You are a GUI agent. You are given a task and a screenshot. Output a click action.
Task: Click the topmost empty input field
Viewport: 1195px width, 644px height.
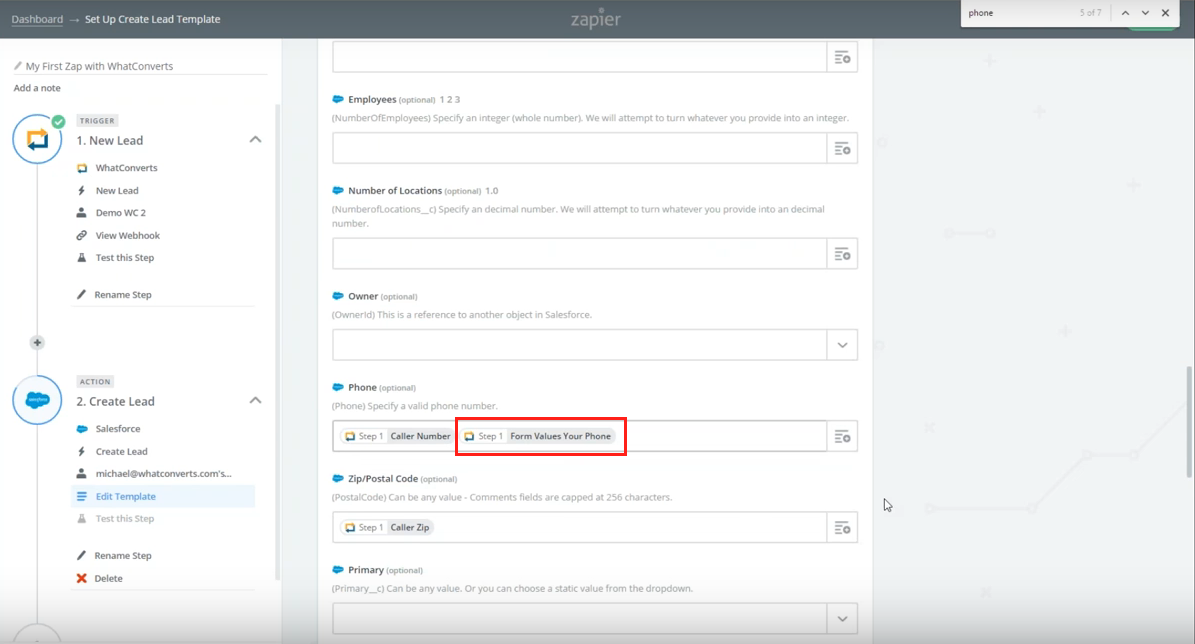579,57
